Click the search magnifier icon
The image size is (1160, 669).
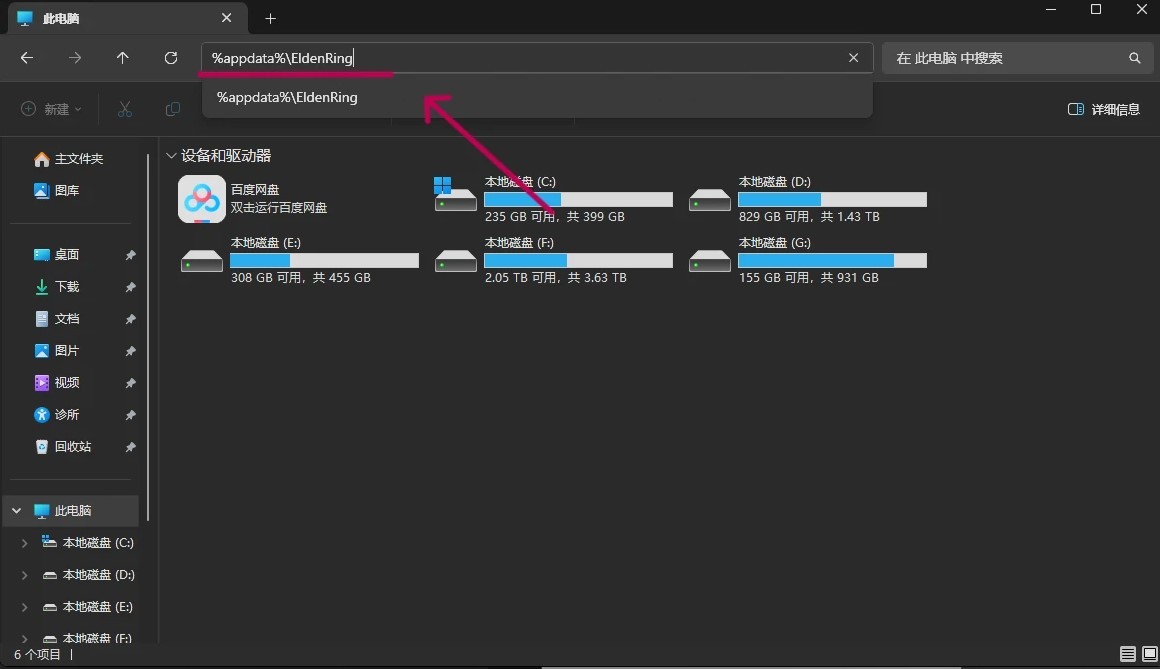coord(1134,58)
